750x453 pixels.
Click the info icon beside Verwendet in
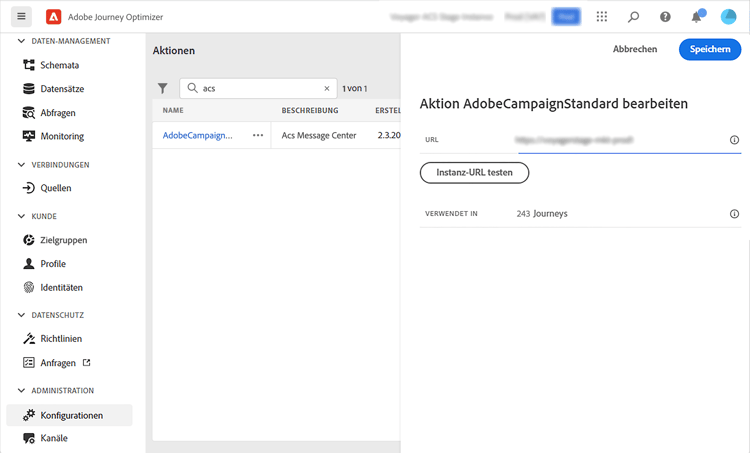pos(734,214)
